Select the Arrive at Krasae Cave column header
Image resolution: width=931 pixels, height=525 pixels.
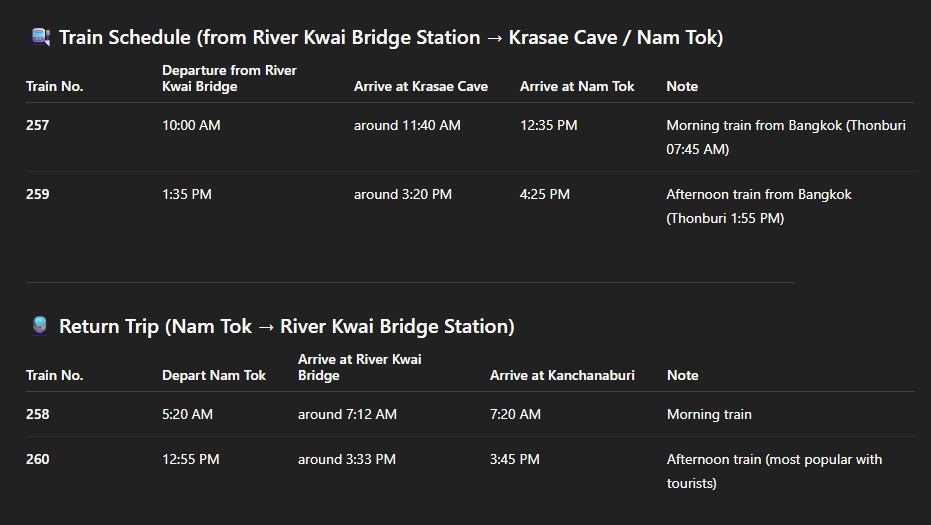(420, 86)
